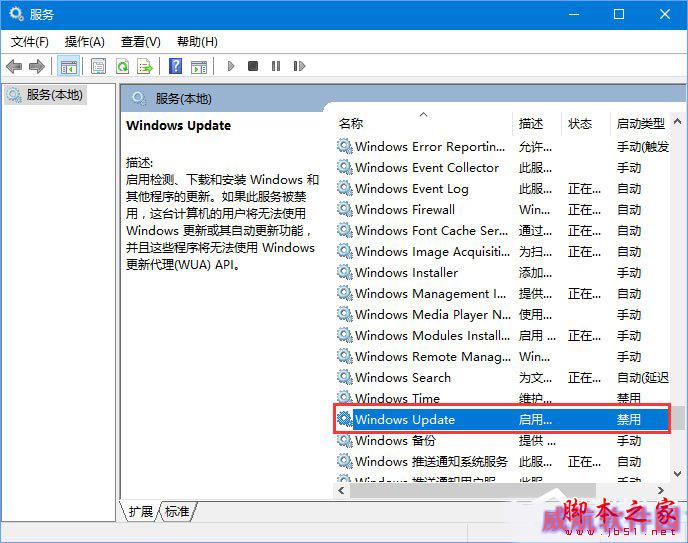Open the 查看(V) menu
This screenshot has width=688, height=543.
141,42
